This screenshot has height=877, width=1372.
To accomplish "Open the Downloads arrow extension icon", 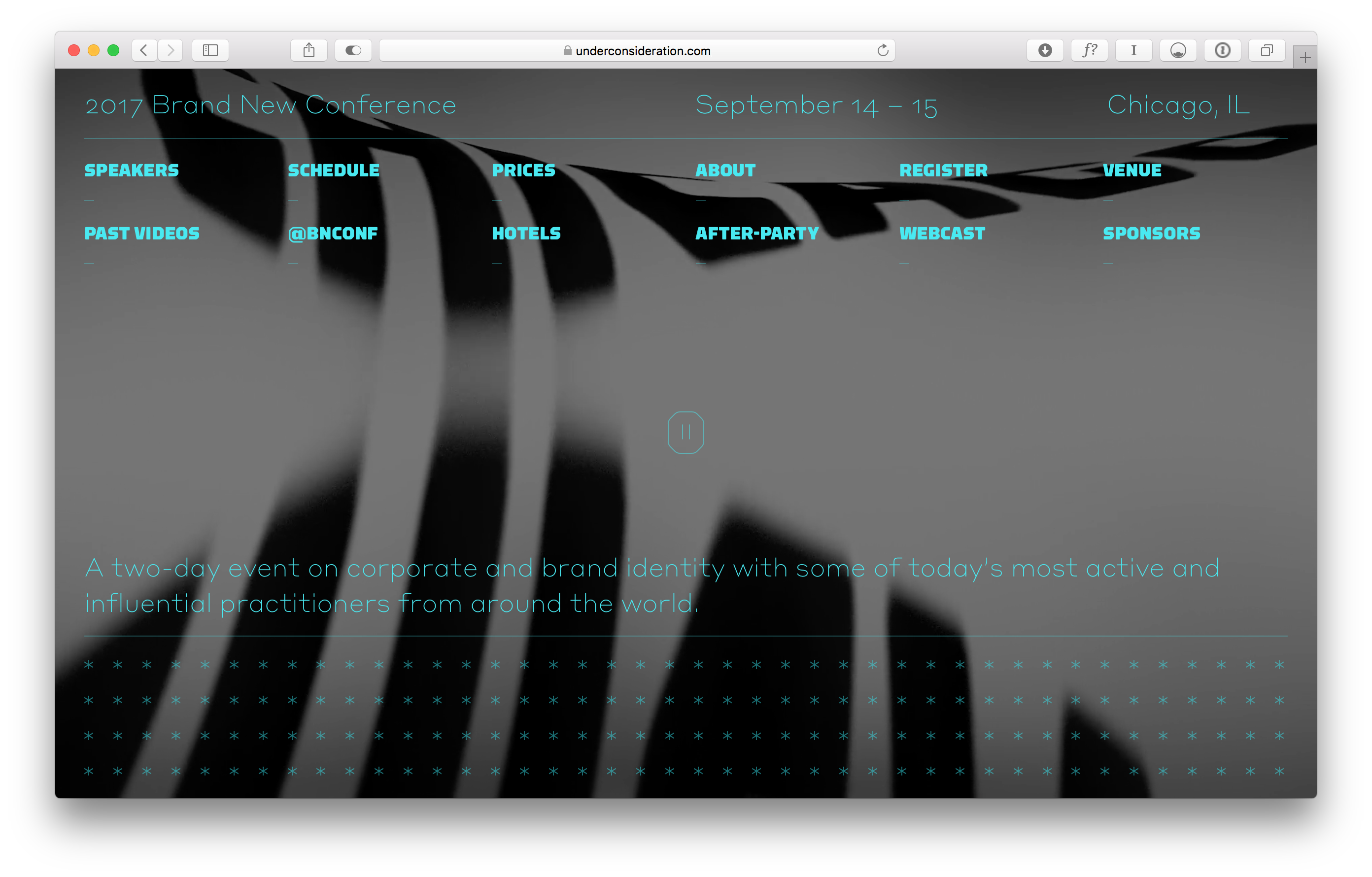I will pos(1044,51).
